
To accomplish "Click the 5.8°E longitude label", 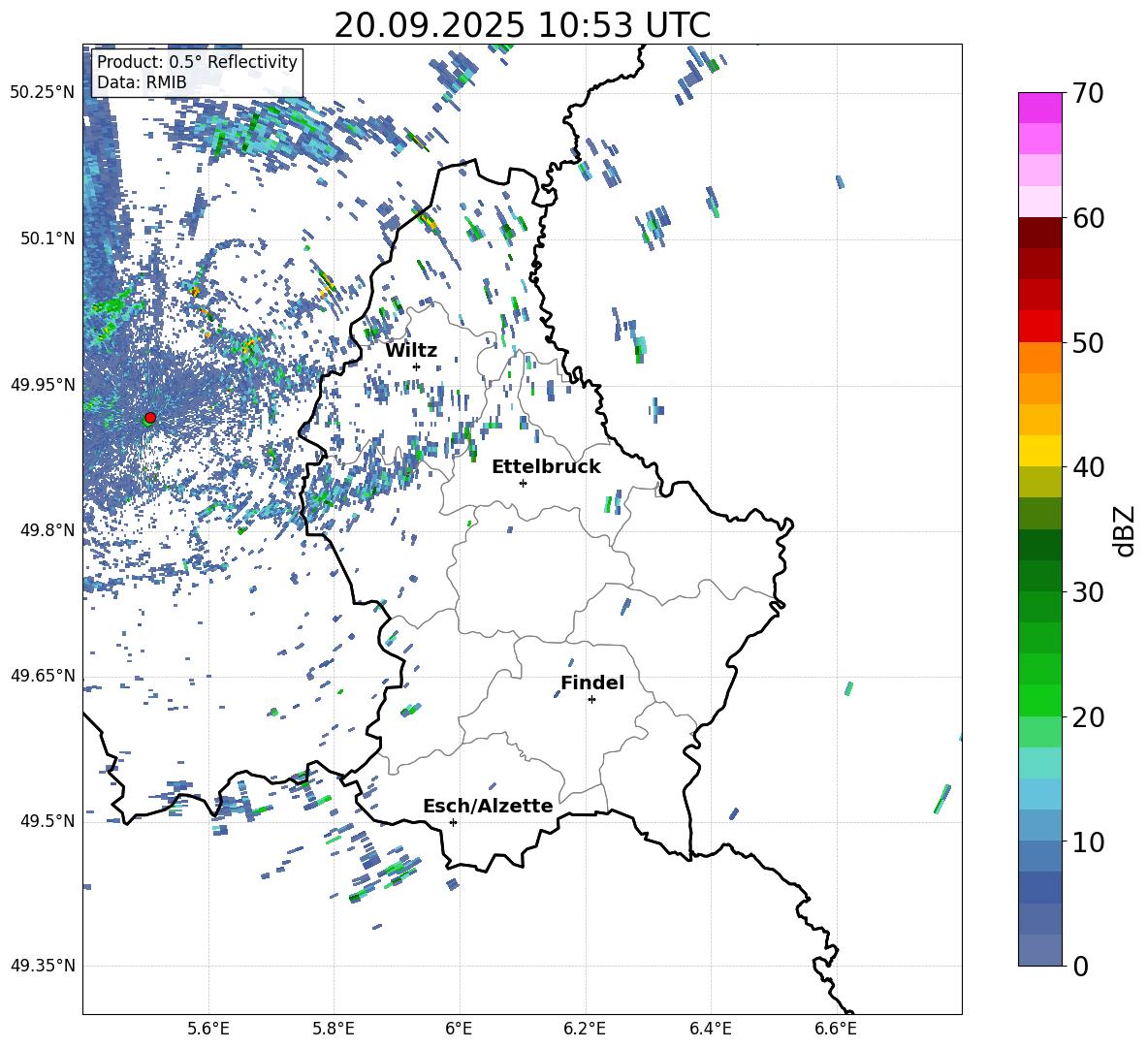I will tap(334, 1029).
